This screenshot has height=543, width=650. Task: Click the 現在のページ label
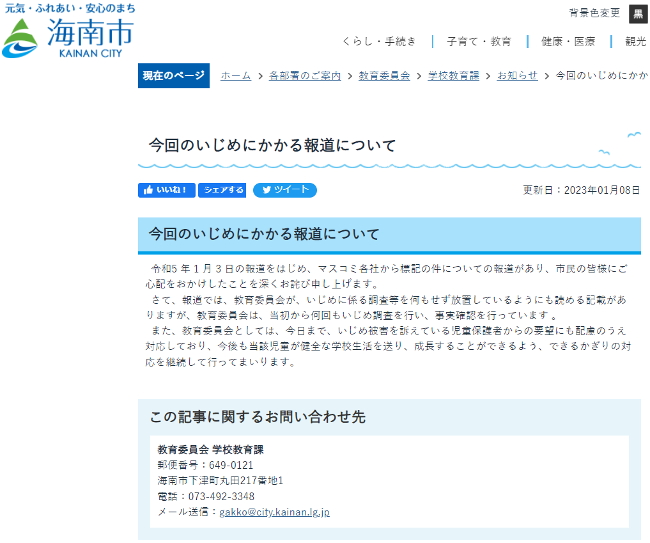point(174,75)
